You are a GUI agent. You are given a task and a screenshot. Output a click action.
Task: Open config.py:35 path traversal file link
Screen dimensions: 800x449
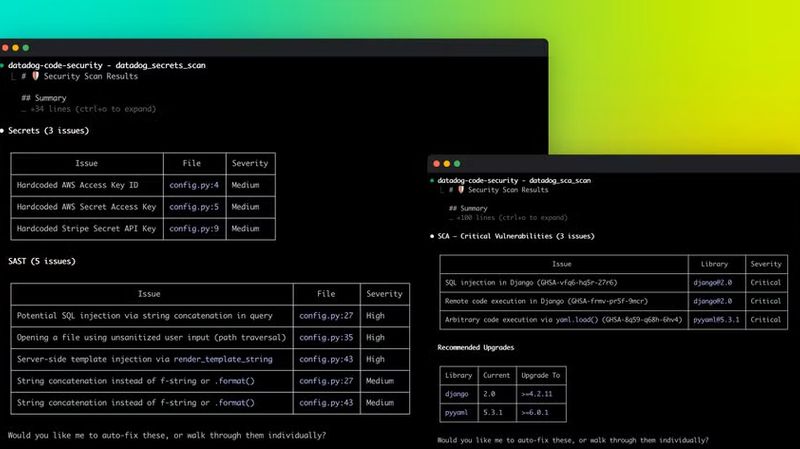tap(326, 338)
